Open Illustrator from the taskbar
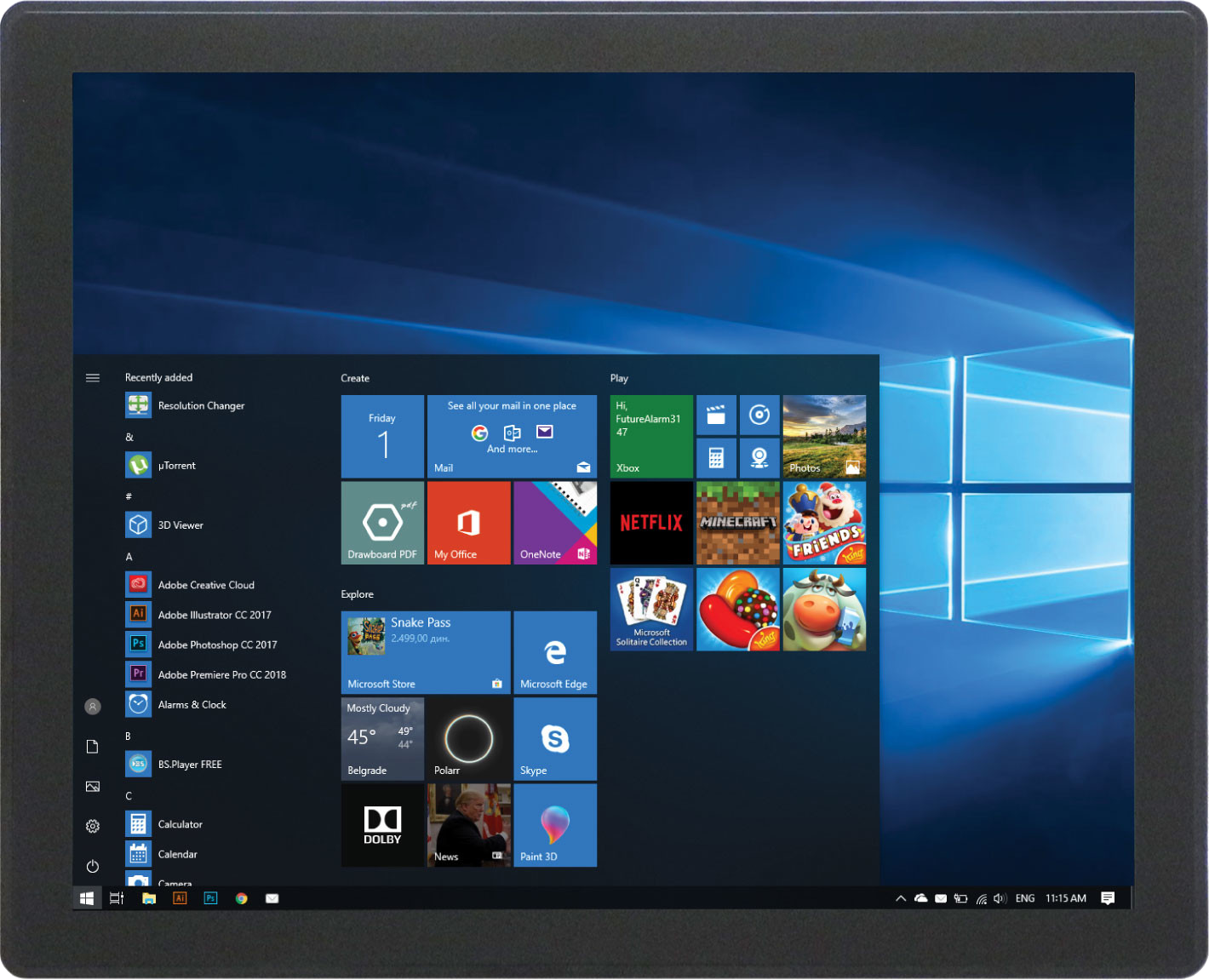 point(180,898)
